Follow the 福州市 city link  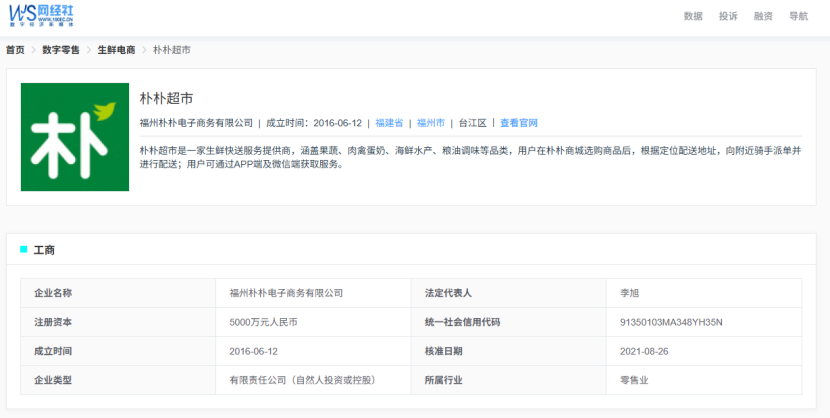(431, 123)
